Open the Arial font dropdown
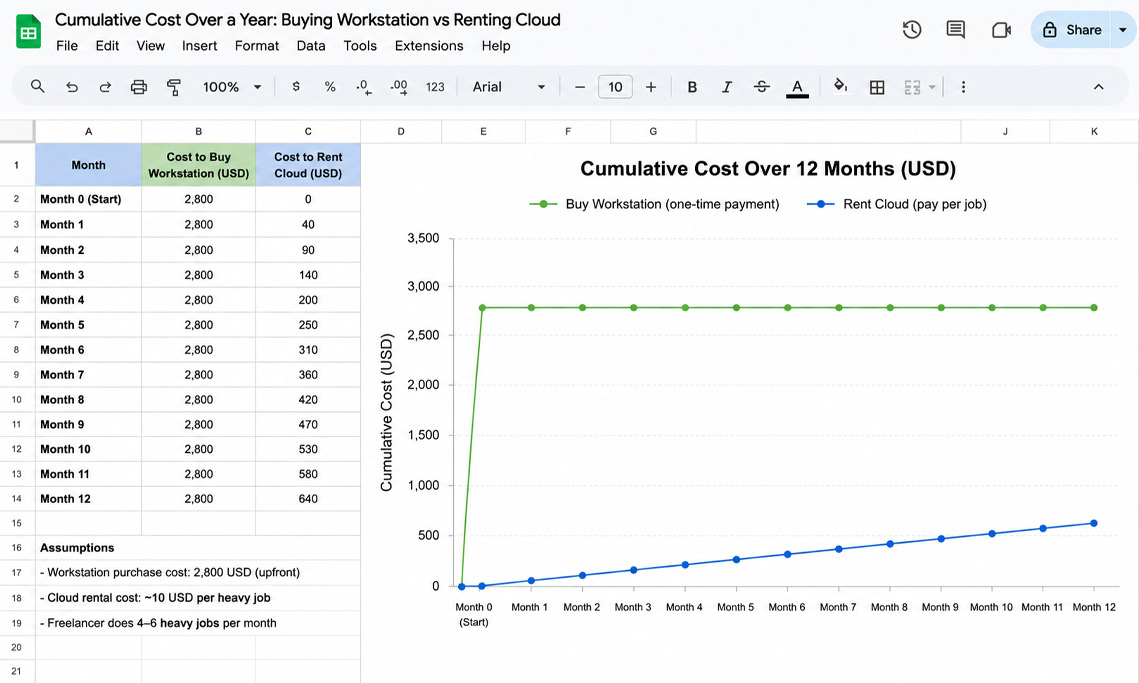 click(508, 87)
